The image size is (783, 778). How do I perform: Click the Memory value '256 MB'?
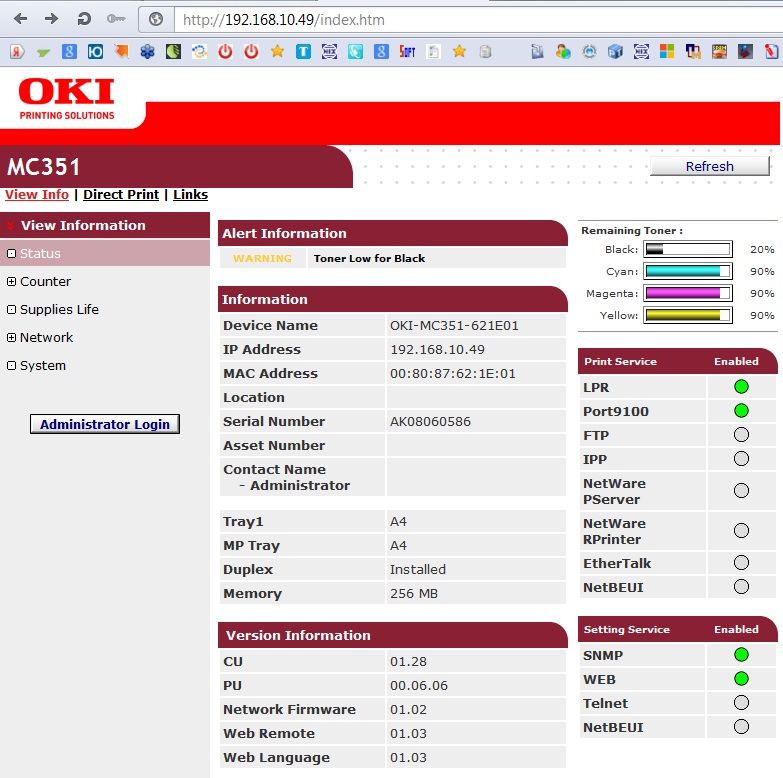click(414, 593)
